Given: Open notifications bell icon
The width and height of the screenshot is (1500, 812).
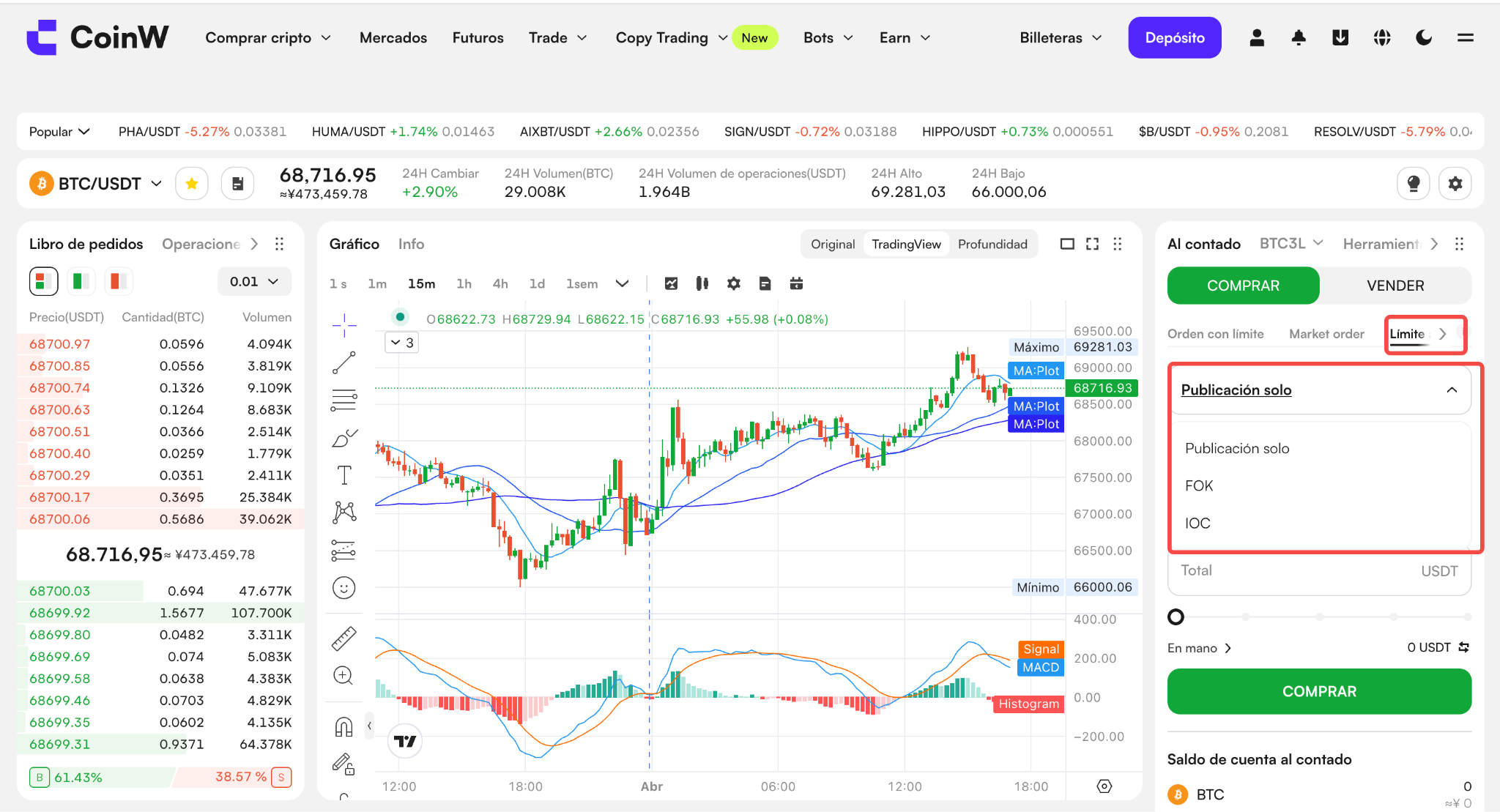Looking at the screenshot, I should 1299,37.
